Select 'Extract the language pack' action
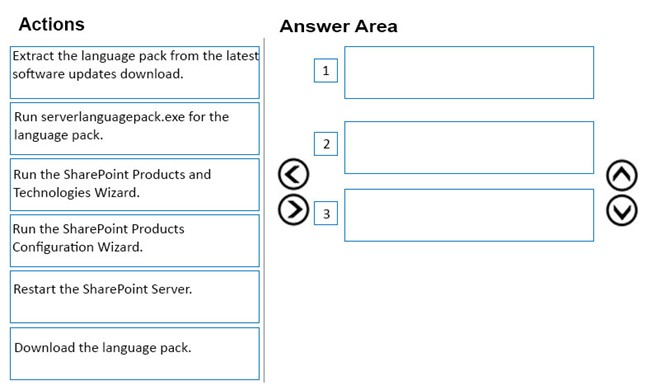This screenshot has width=646, height=390. tap(135, 72)
